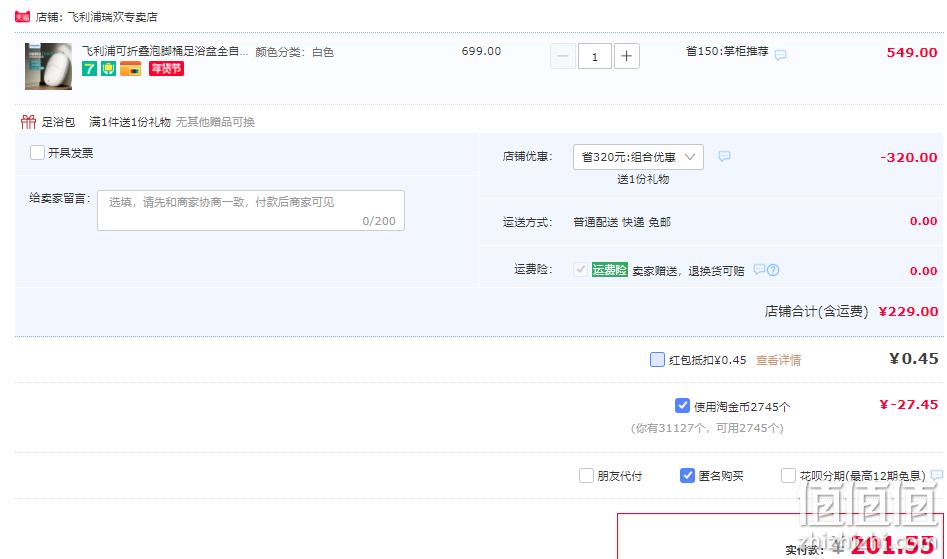947x559 pixels.
Task: Click the store name 飞利浦瑞欢专卖店
Action: click(112, 17)
